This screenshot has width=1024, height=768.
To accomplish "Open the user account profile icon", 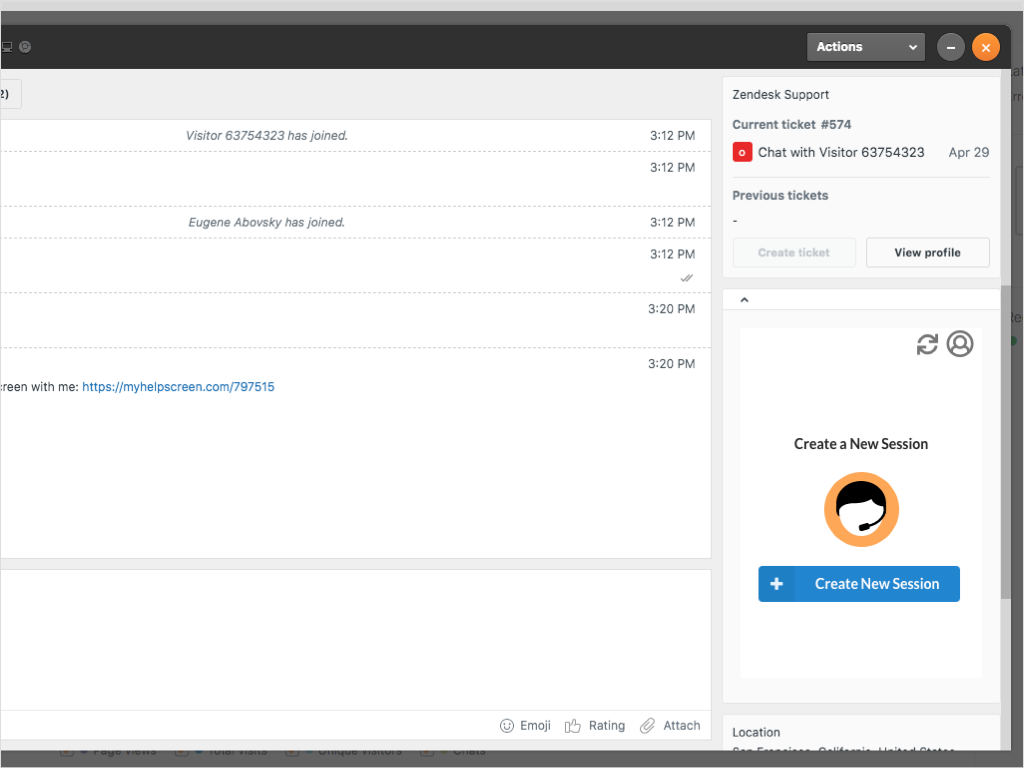I will pyautogui.click(x=960, y=344).
